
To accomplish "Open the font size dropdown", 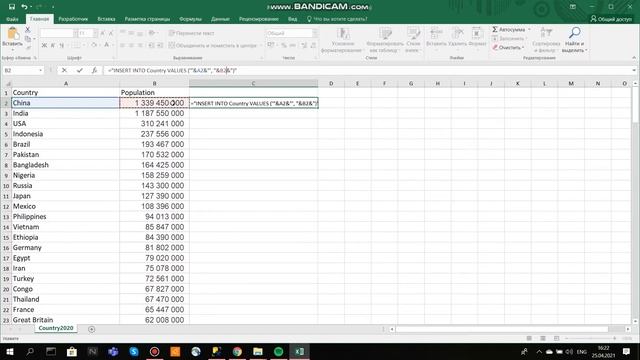I will coord(95,33).
